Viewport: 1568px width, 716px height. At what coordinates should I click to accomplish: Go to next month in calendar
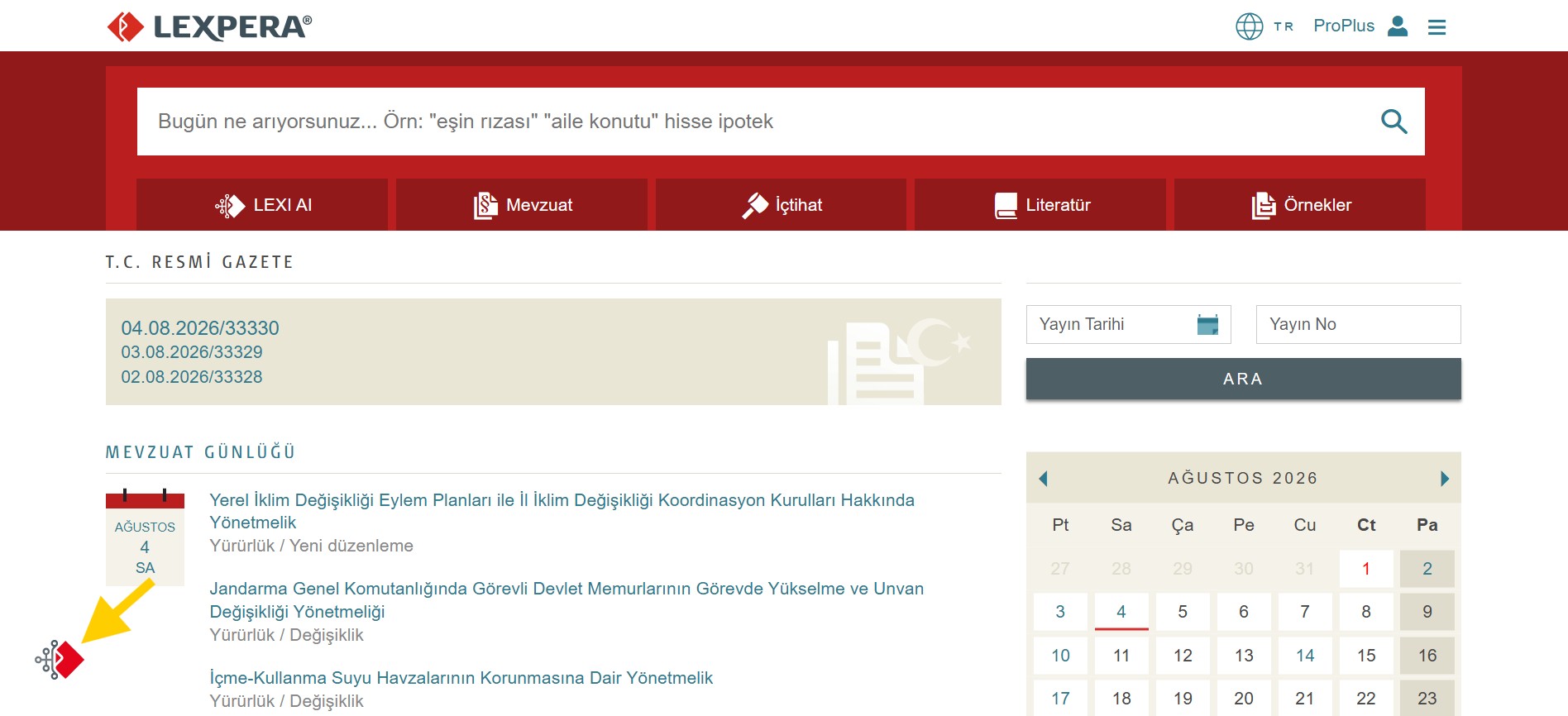(1444, 479)
